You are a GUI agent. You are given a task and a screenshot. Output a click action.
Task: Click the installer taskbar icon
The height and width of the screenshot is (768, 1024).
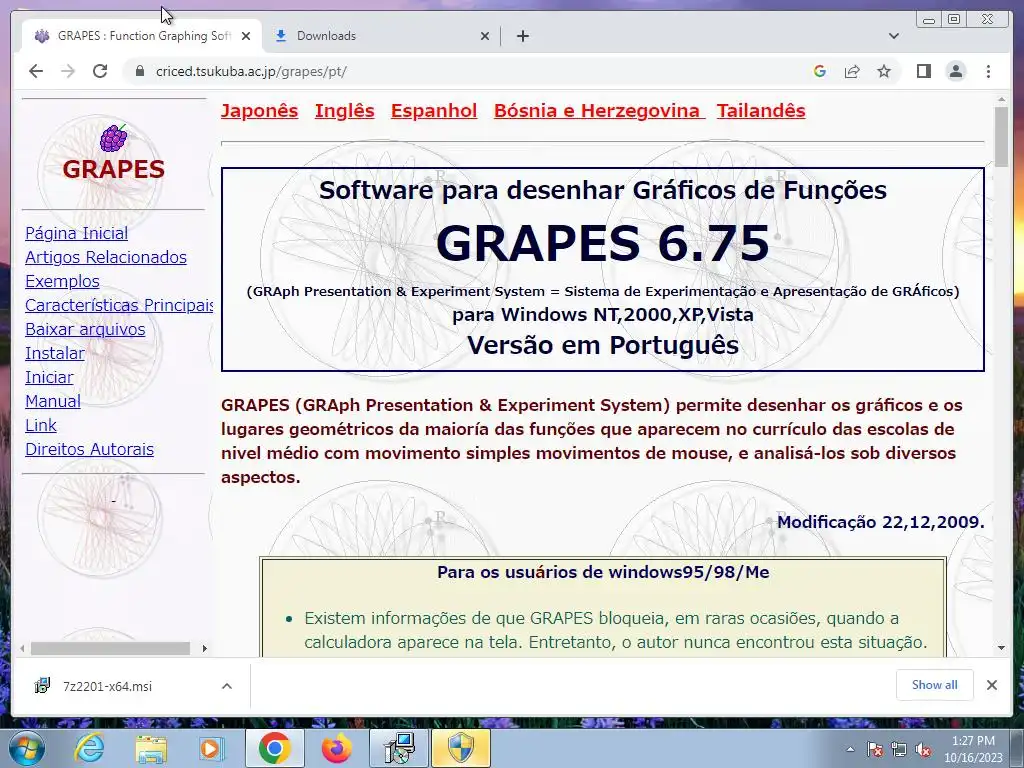(x=399, y=748)
